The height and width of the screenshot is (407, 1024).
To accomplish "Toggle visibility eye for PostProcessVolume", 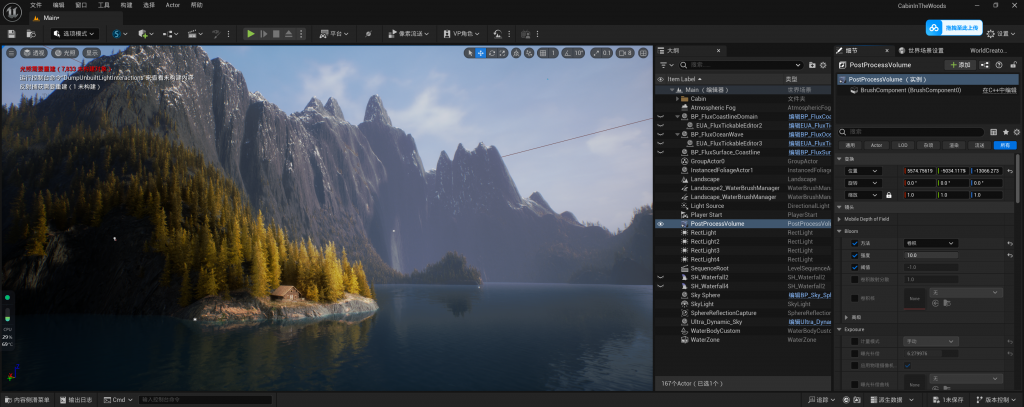I will tap(660, 224).
